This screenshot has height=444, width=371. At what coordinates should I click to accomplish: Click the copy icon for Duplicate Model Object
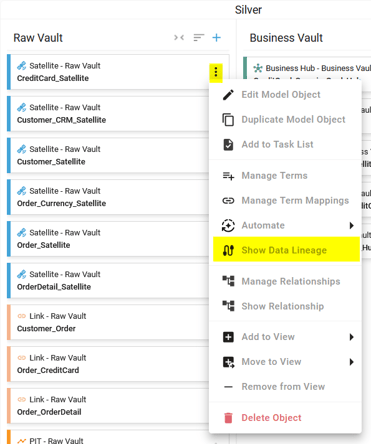pos(228,120)
